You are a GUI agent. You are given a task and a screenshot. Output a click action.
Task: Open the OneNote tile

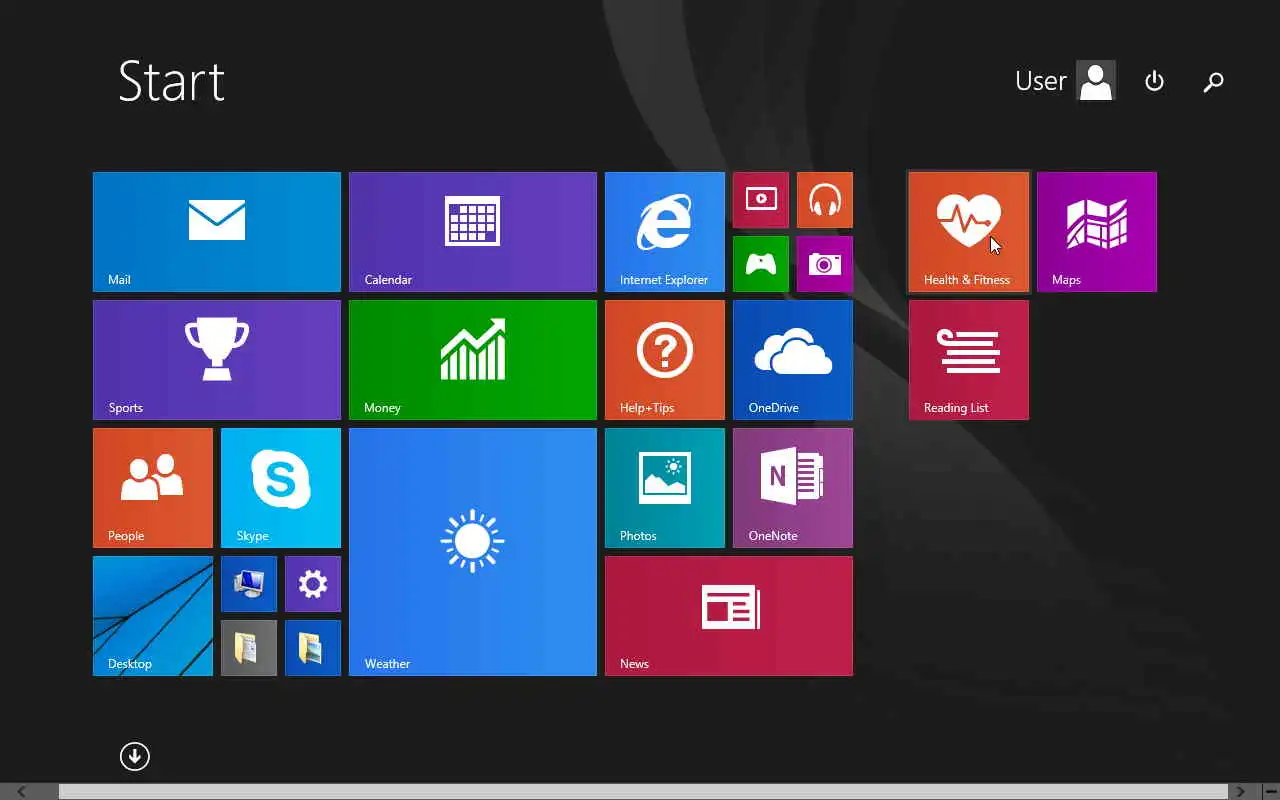(x=793, y=488)
